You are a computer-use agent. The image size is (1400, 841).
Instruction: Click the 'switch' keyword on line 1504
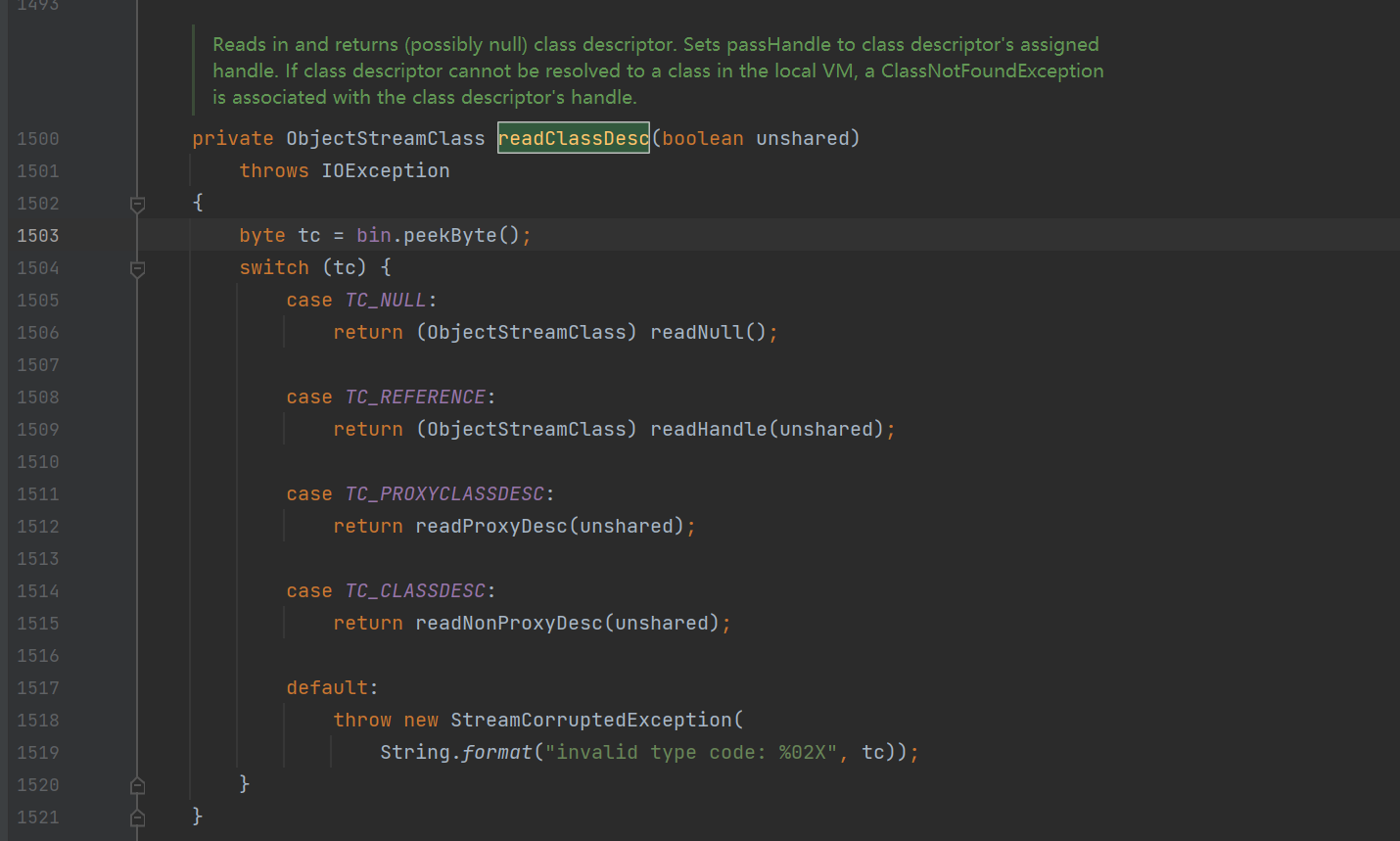click(274, 267)
